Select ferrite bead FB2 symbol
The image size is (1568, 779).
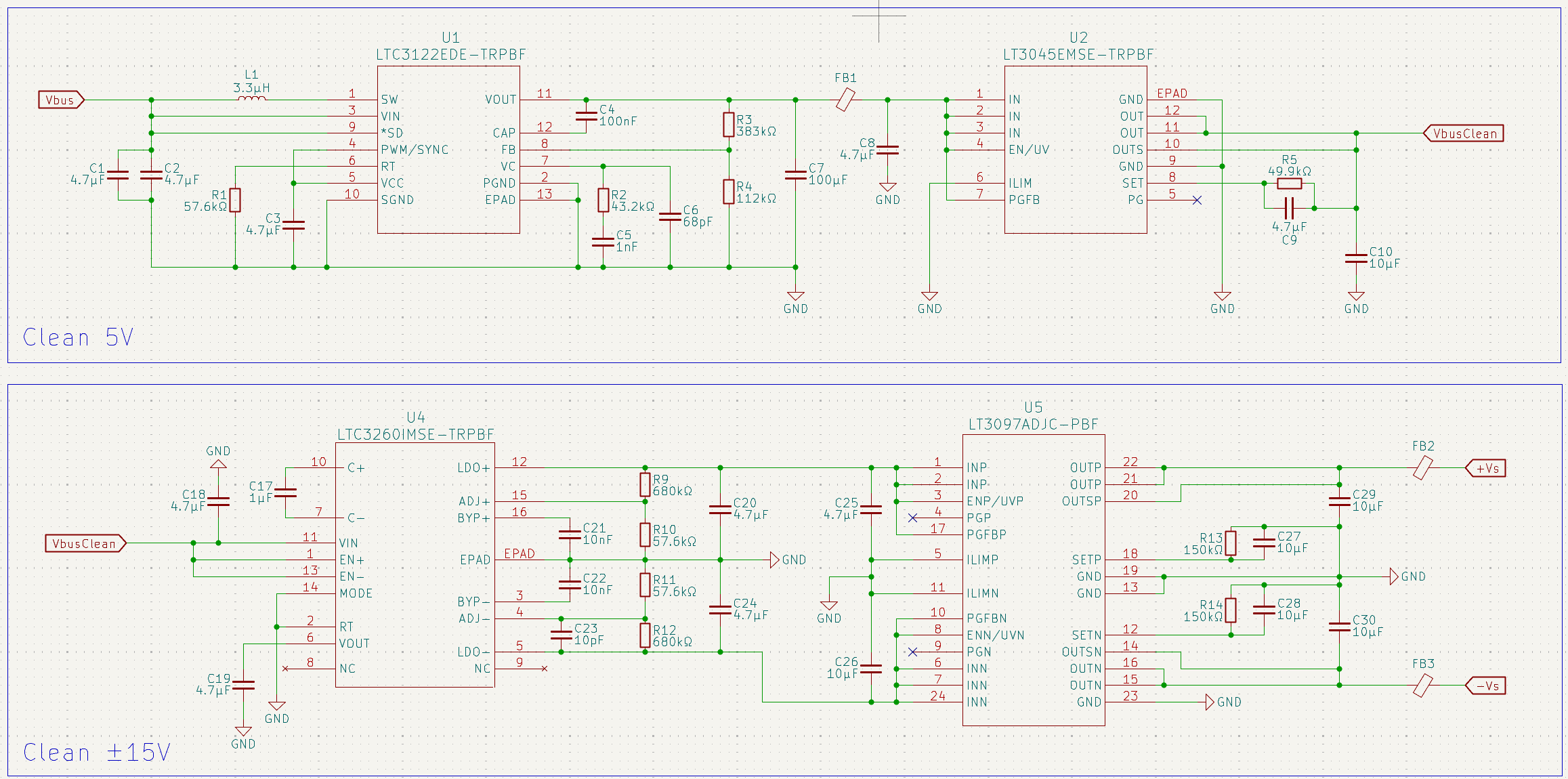coord(1422,467)
